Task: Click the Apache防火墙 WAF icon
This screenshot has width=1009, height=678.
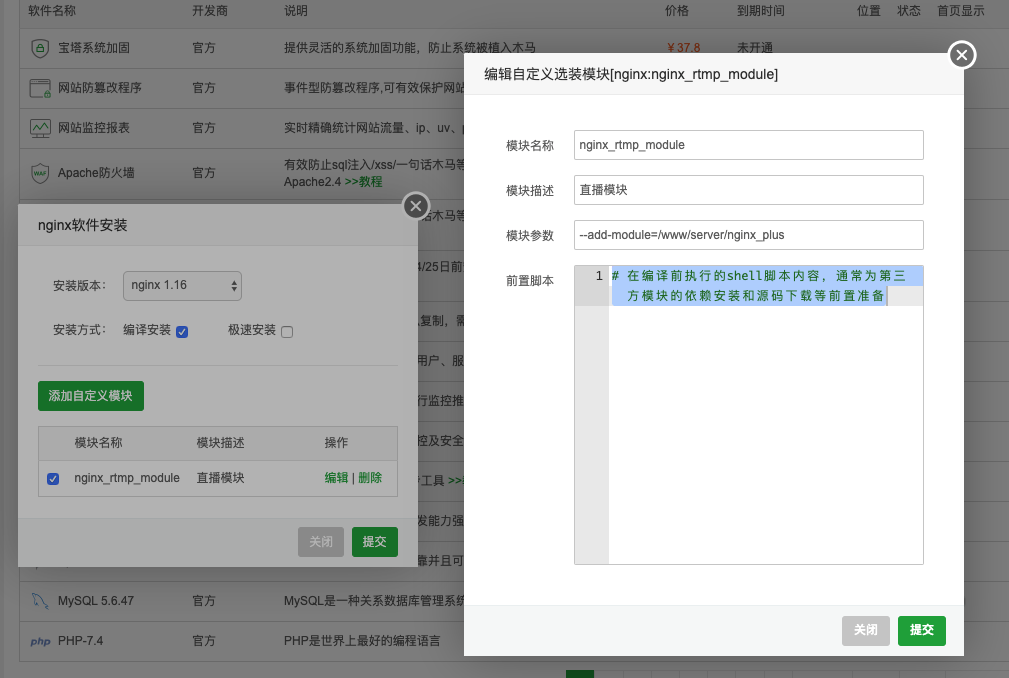Action: click(40, 173)
